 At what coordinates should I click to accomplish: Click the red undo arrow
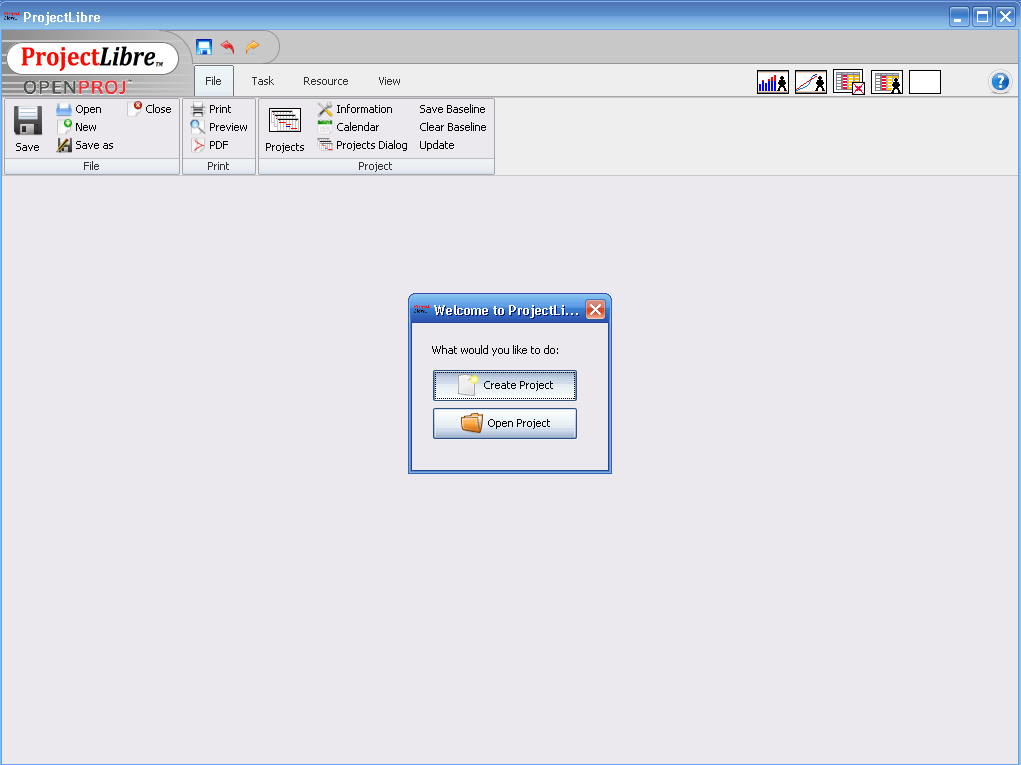(227, 47)
